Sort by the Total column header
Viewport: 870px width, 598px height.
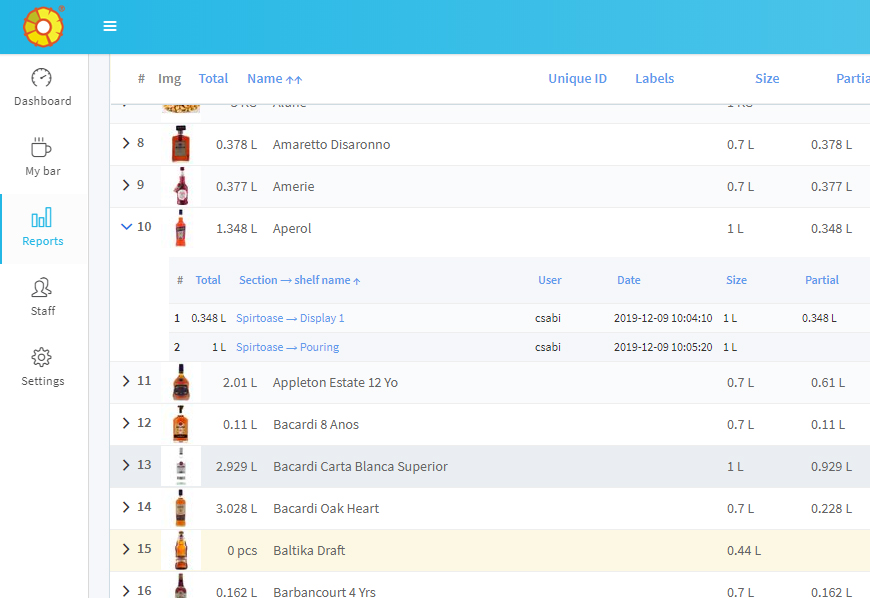point(213,79)
